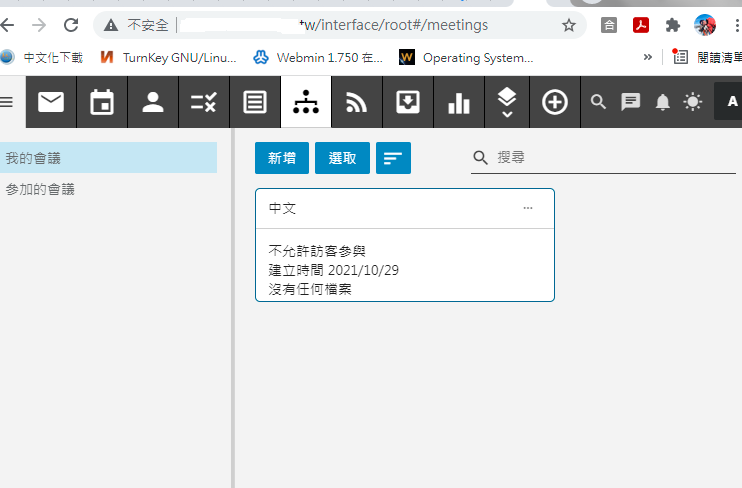
Task: Open the RSS feed icon
Action: pos(357,102)
